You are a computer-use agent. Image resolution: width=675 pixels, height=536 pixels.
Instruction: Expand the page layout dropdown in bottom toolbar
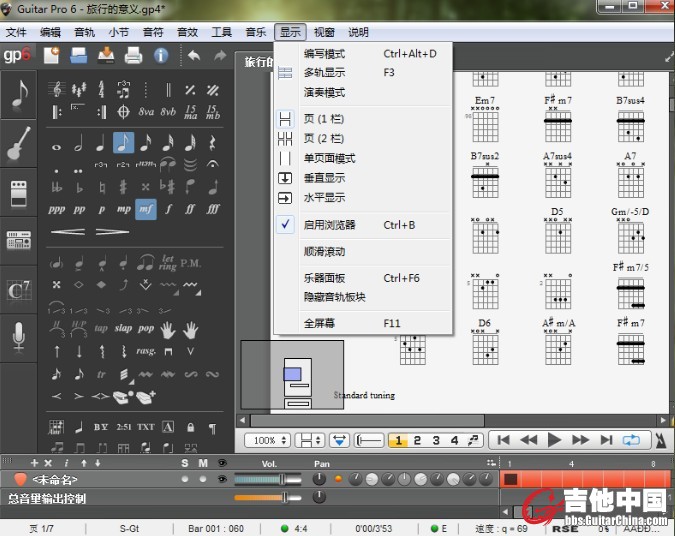pyautogui.click(x=311, y=440)
